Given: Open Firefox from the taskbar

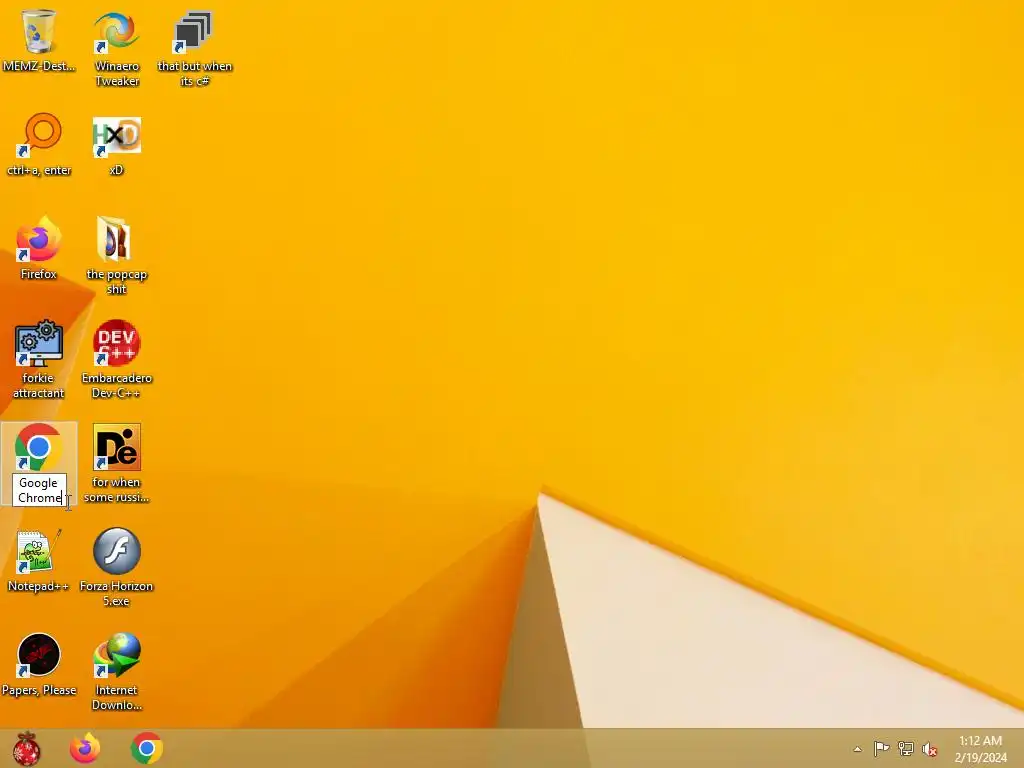Looking at the screenshot, I should [85, 748].
